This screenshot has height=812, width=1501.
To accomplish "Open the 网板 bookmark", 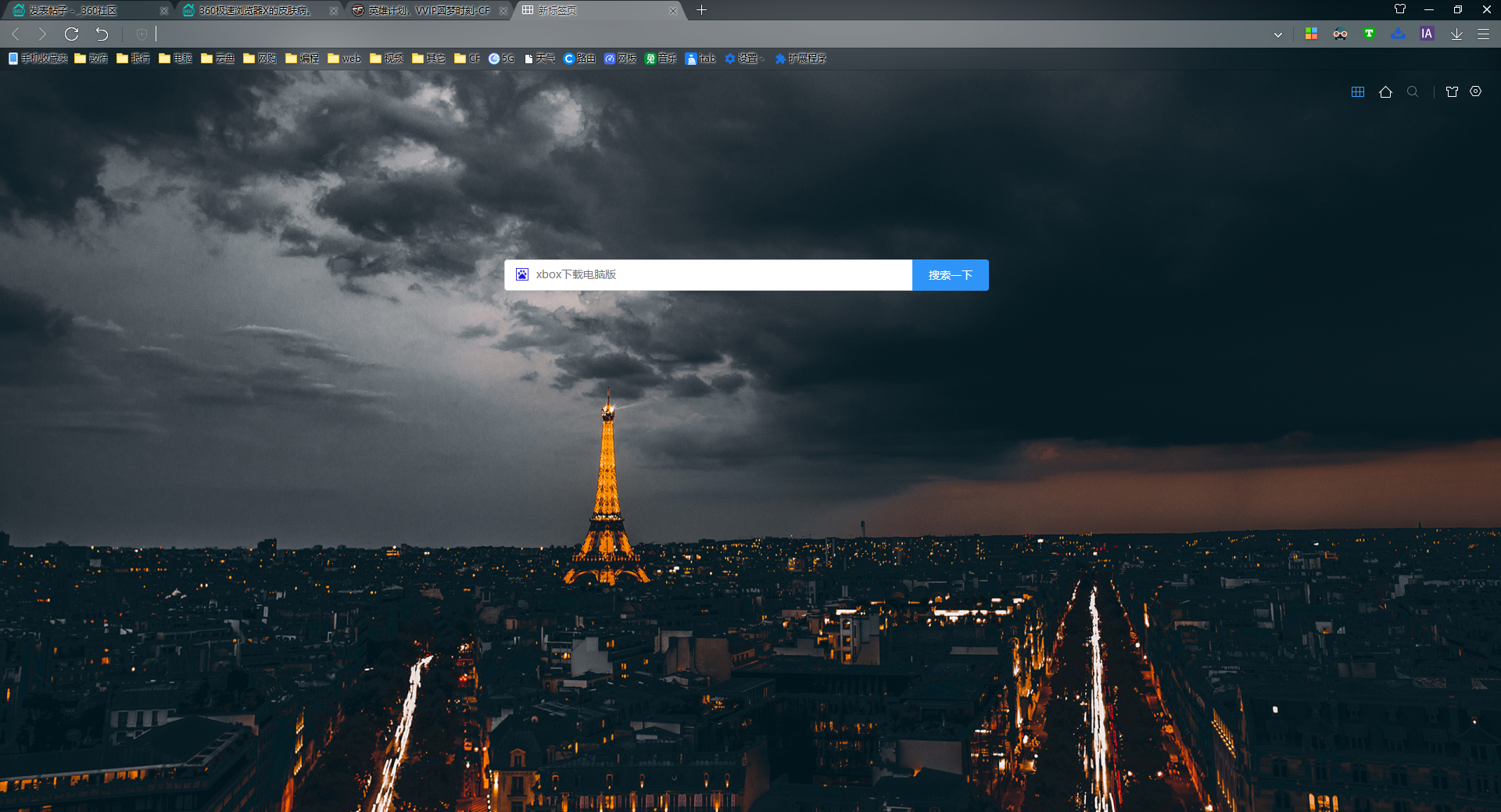I will (x=621, y=59).
